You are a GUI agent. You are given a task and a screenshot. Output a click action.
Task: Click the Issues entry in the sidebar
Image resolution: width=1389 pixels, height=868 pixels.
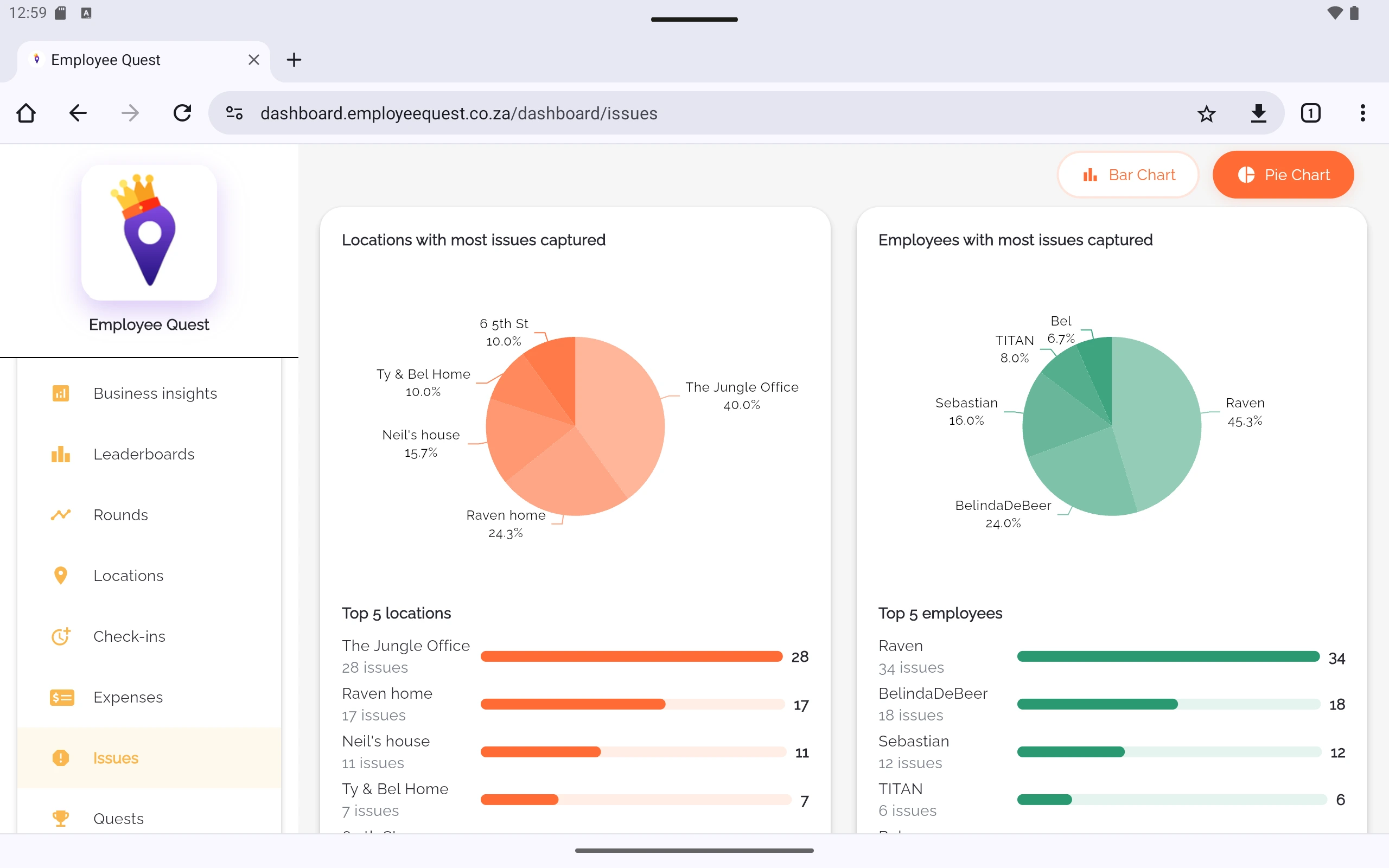pyautogui.click(x=116, y=758)
